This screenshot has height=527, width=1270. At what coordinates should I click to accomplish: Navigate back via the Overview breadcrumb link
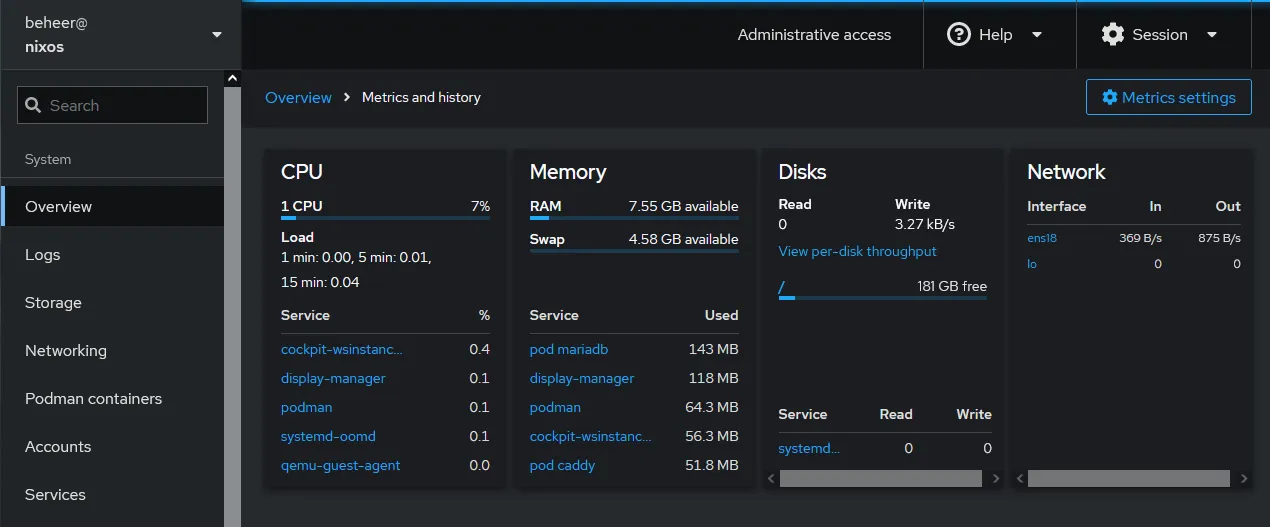click(x=298, y=98)
